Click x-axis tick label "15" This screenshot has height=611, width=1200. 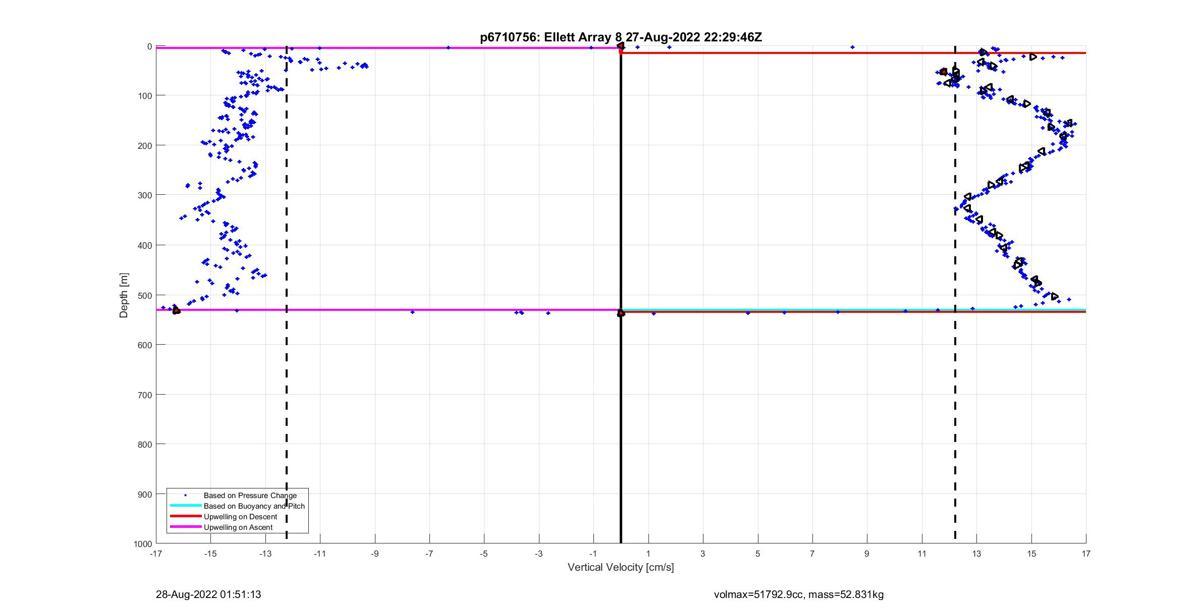point(1031,553)
